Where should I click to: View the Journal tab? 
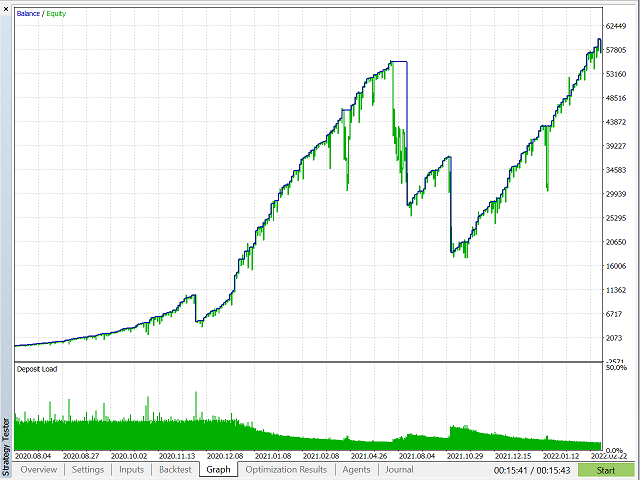tap(399, 469)
